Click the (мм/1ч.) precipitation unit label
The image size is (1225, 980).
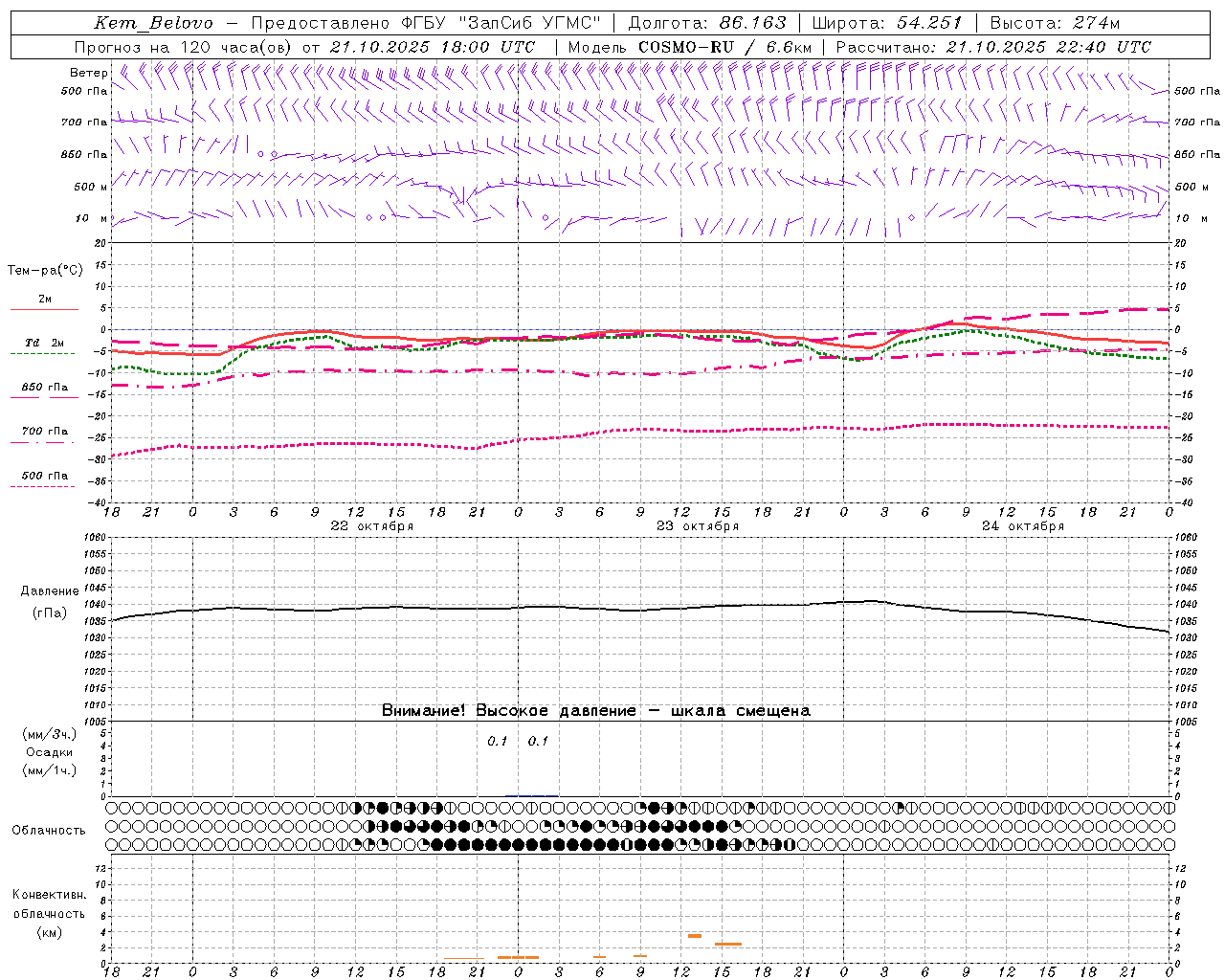coord(50,770)
